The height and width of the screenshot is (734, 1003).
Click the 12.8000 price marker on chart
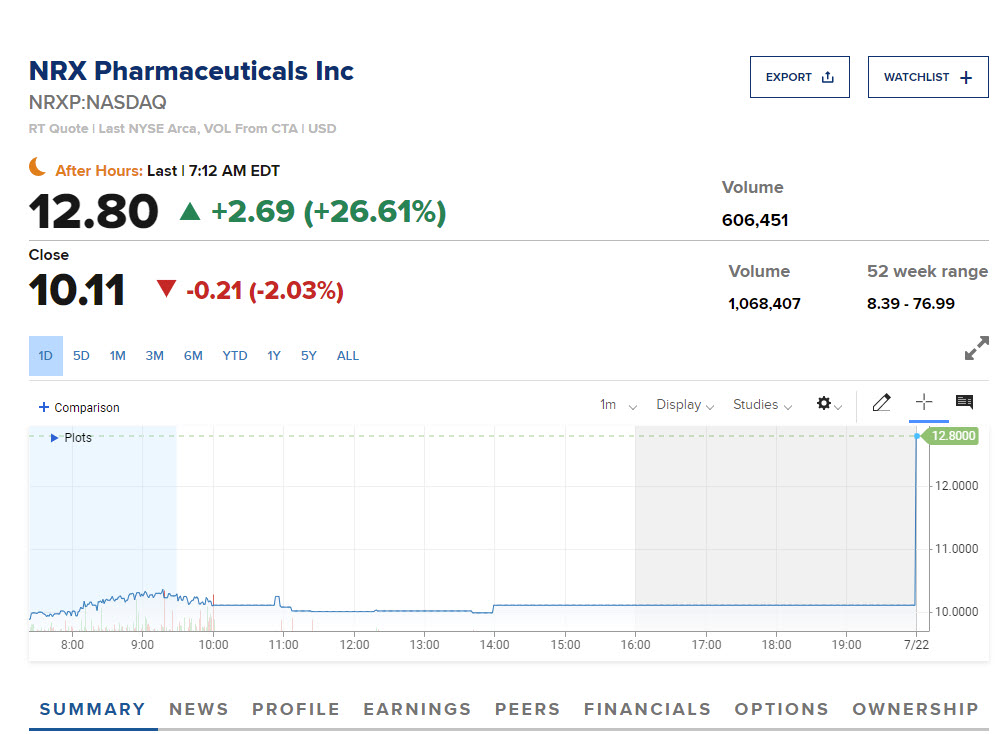coord(952,436)
